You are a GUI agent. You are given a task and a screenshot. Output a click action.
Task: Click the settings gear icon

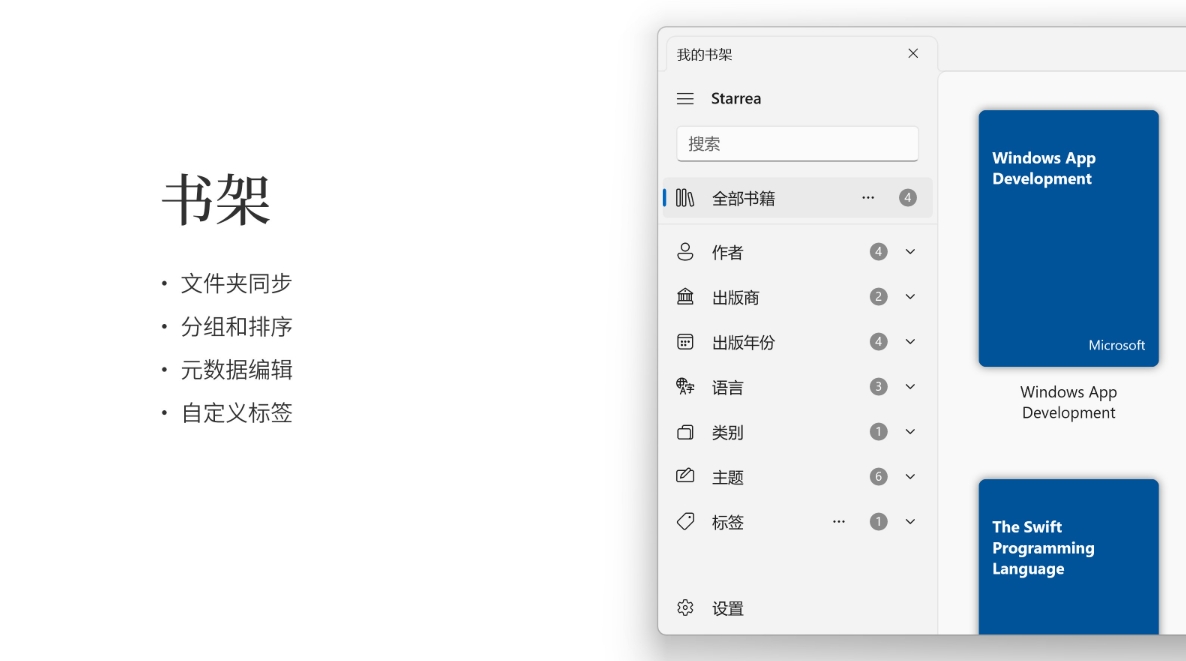[684, 607]
